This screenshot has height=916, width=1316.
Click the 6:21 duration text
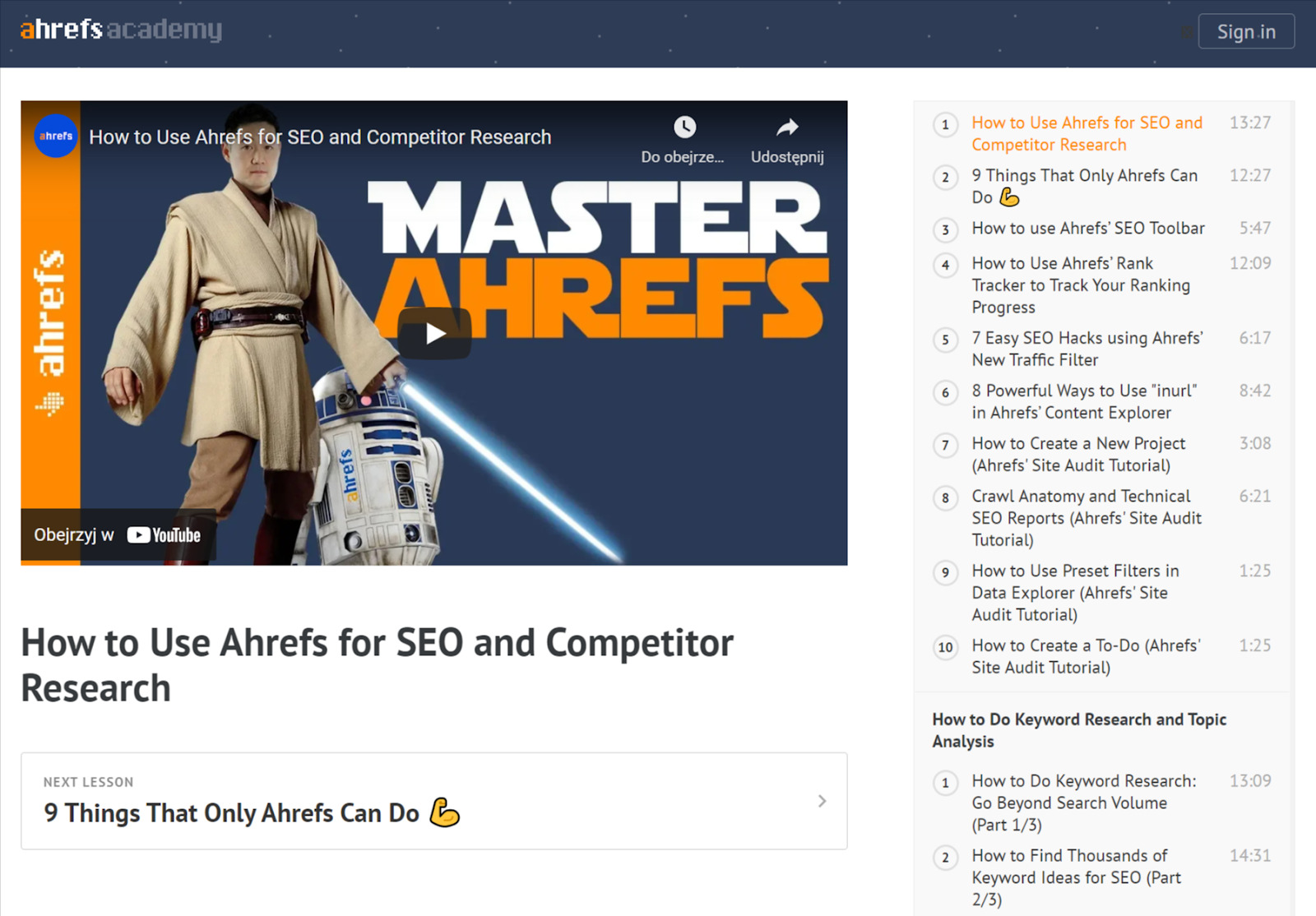tap(1255, 496)
